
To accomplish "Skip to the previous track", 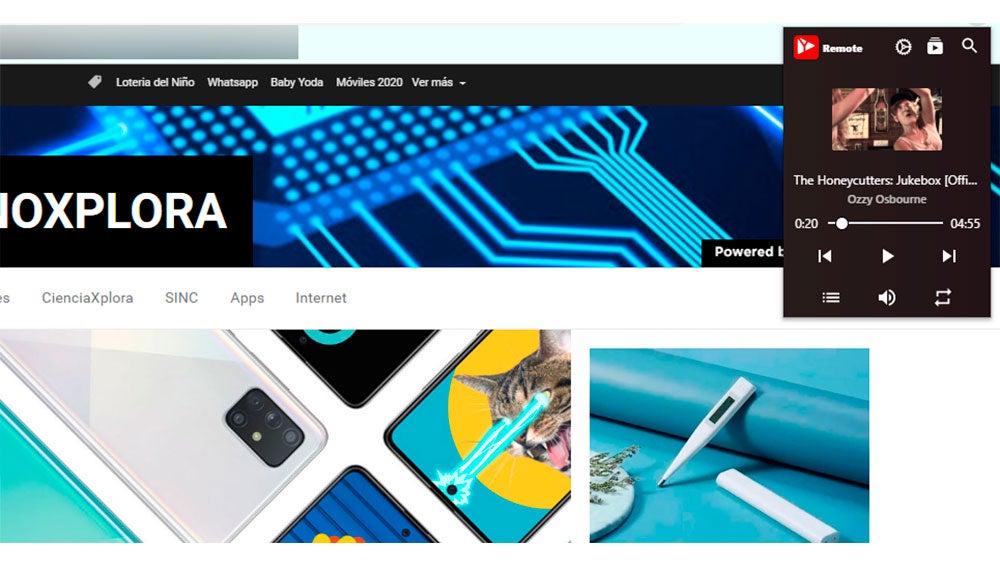I will pos(825,256).
